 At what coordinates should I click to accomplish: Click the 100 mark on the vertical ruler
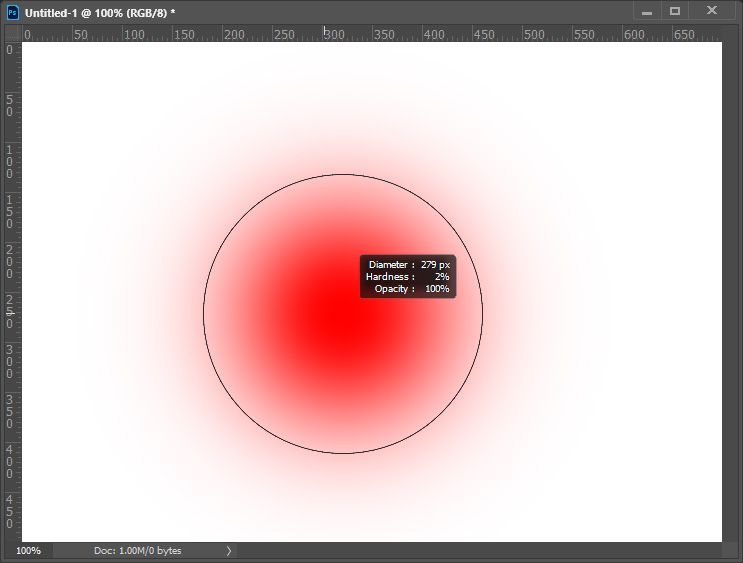pos(9,162)
